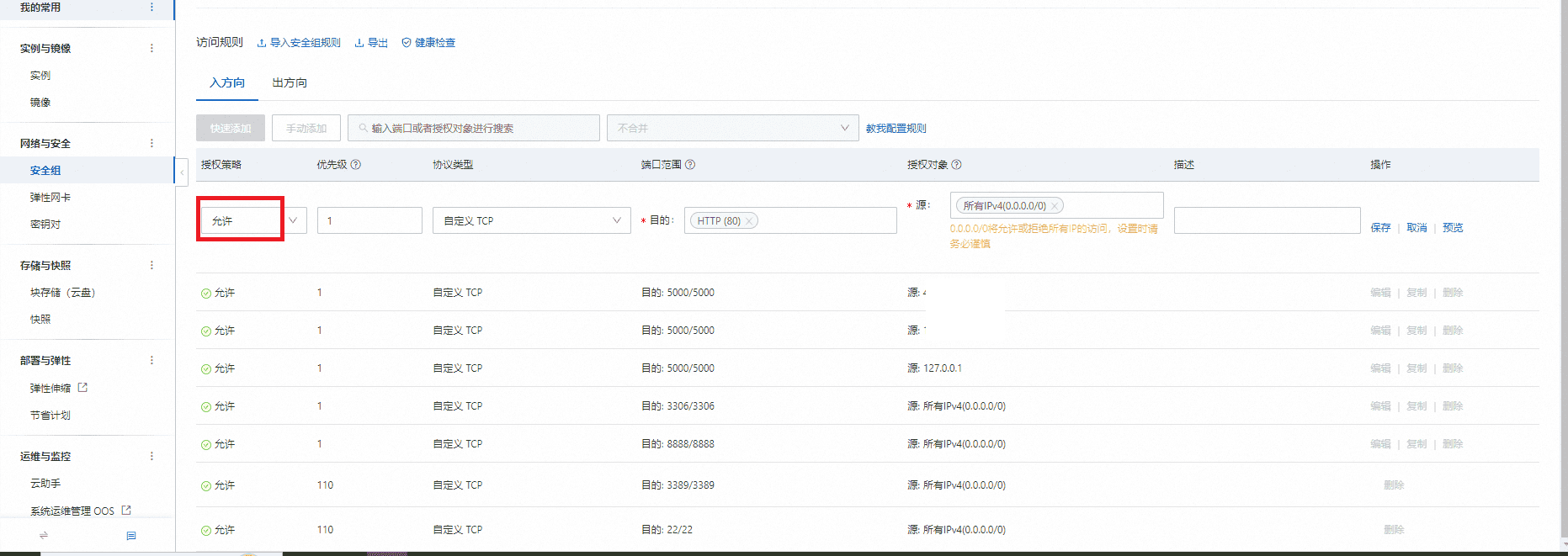Click the green check icon in the 3306/3306 row
1568x556 pixels.
pos(206,407)
